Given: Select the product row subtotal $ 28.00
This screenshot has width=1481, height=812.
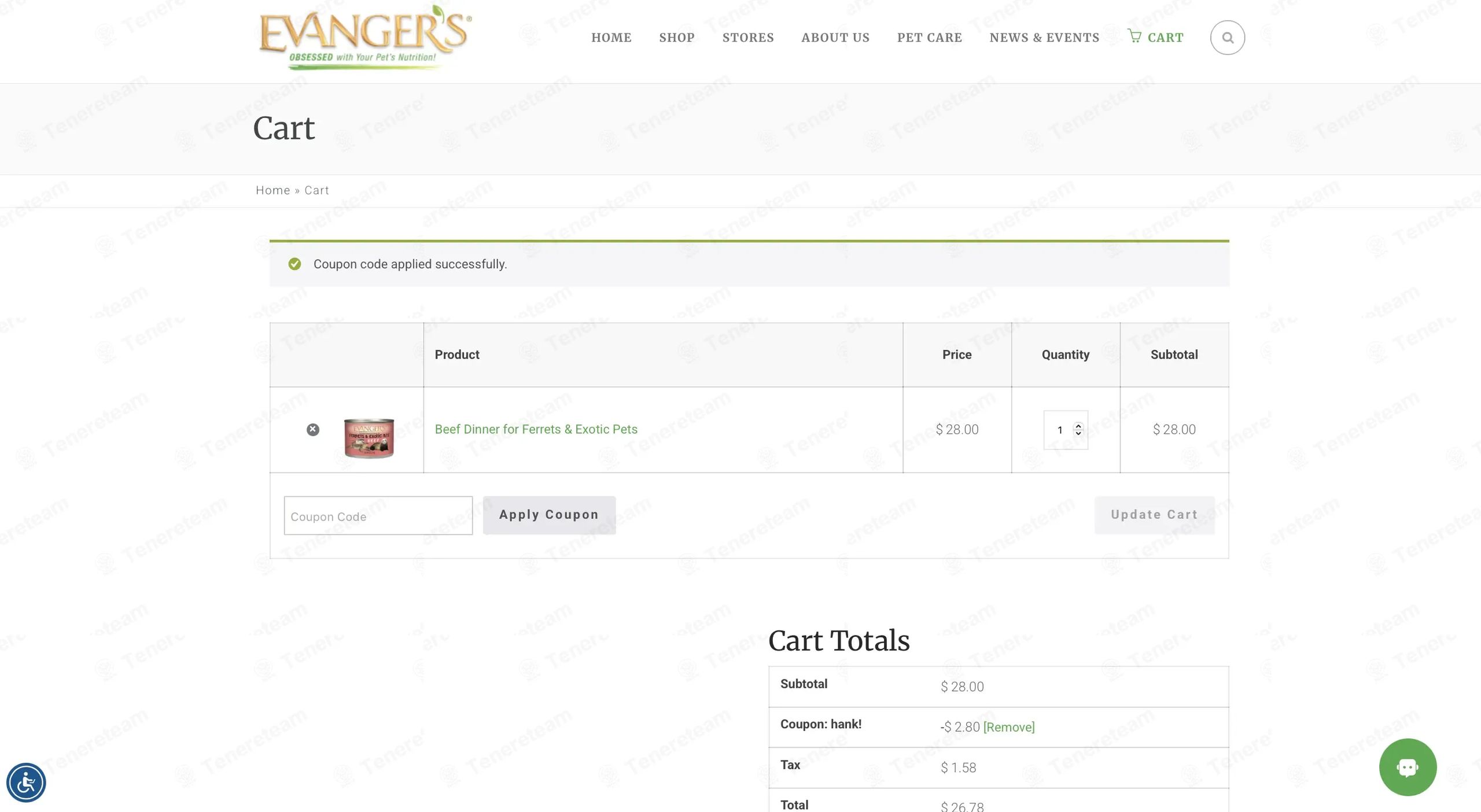Looking at the screenshot, I should (1174, 430).
